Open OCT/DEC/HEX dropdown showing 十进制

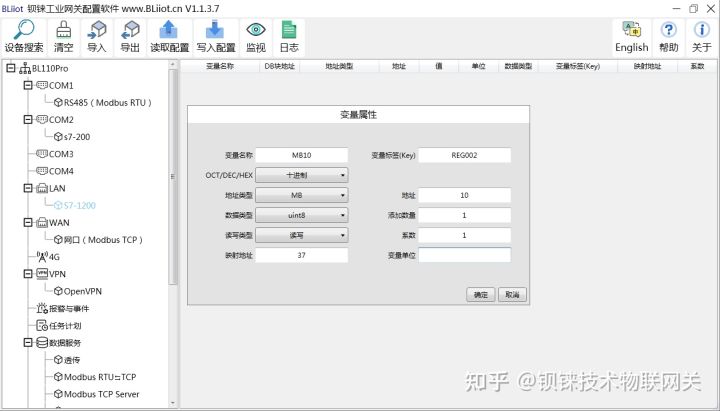click(302, 175)
